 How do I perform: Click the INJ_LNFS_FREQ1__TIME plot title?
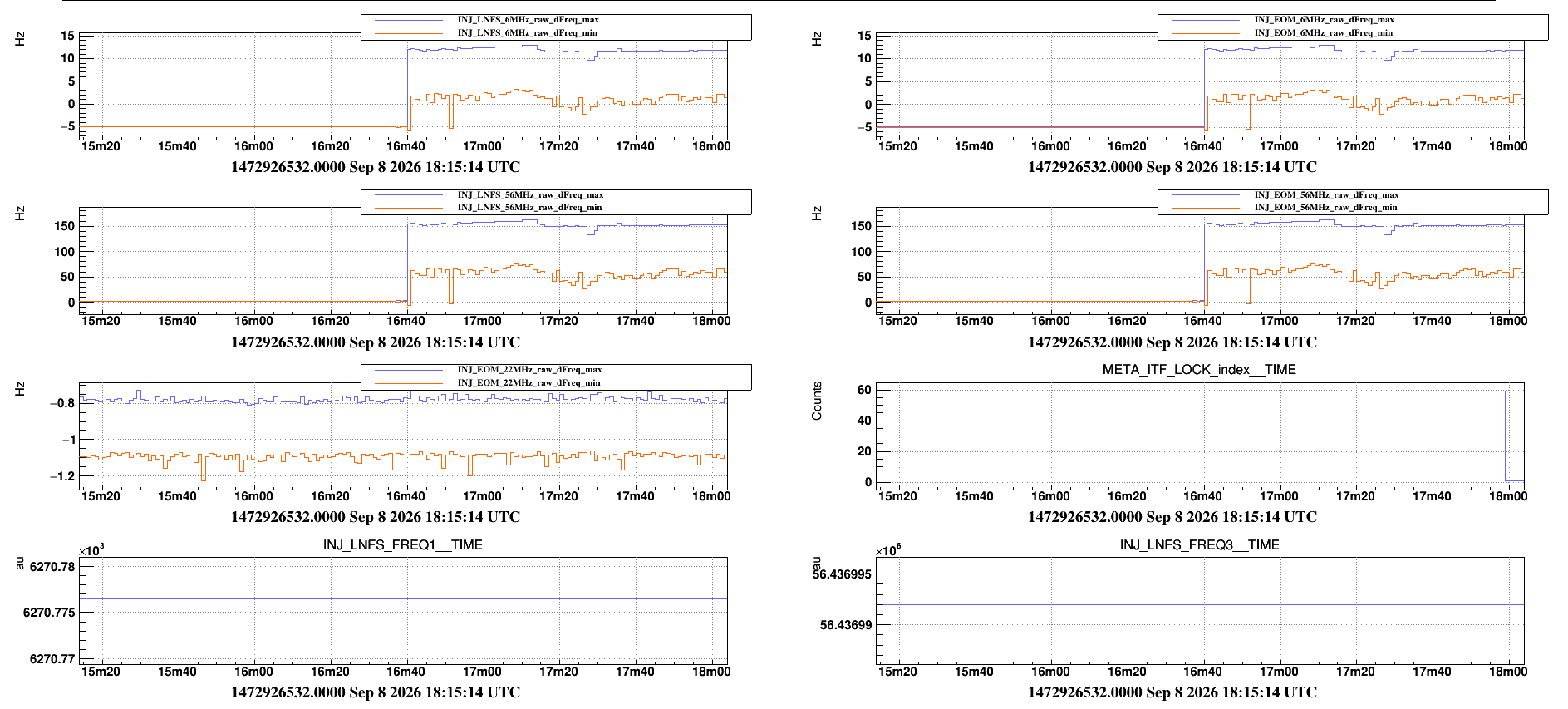[x=403, y=544]
